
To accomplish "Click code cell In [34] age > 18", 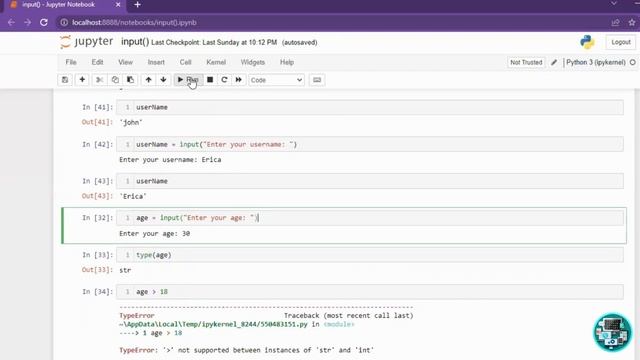I will tap(369, 291).
